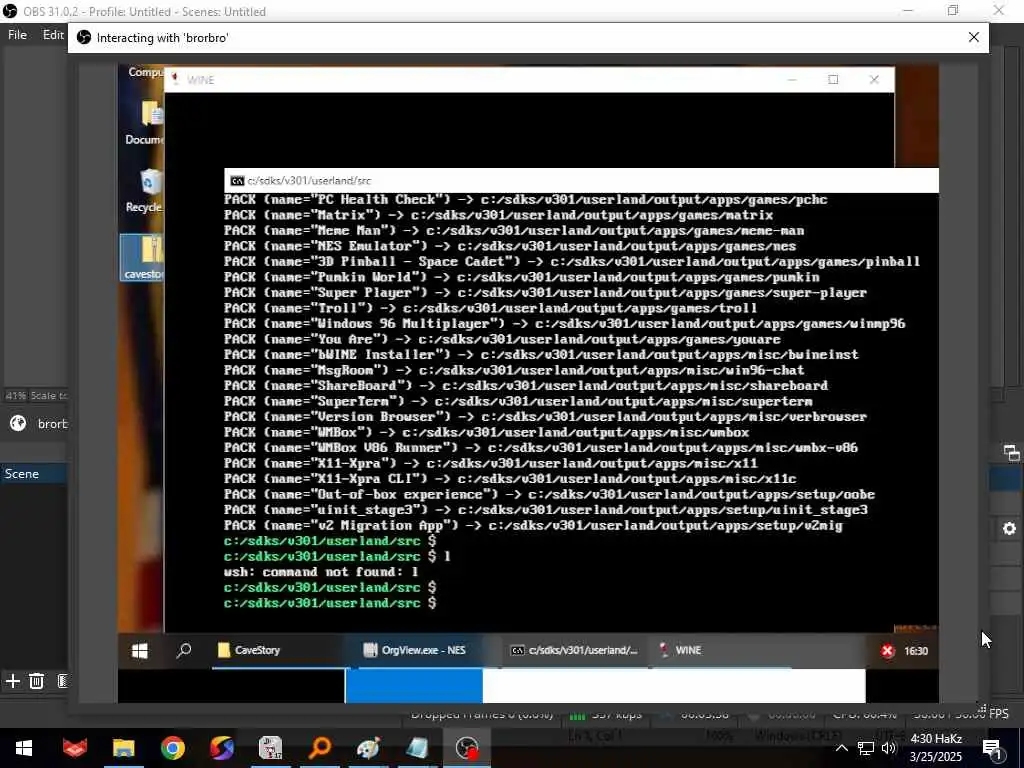Screen dimensions: 1024x768
Task: Click the 'ush: command not found: l' line
Action: point(321,572)
